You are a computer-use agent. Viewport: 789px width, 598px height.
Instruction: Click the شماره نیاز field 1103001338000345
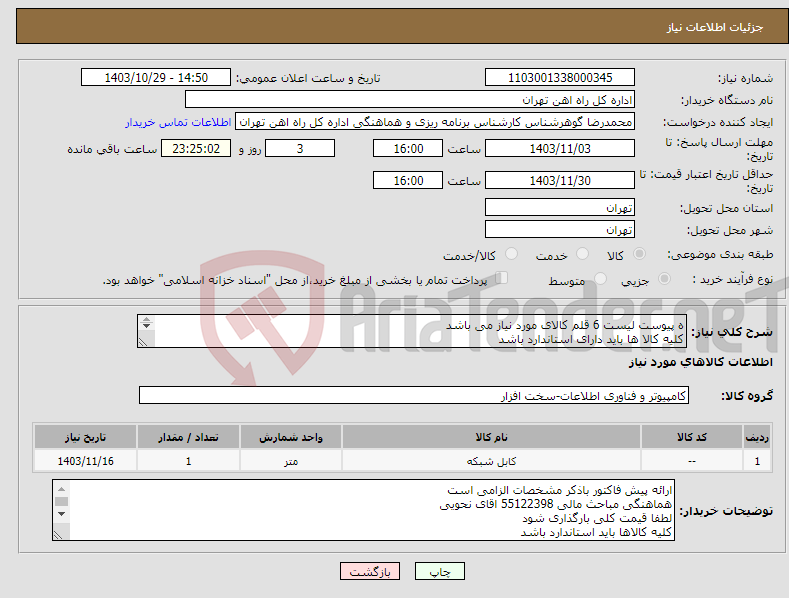pos(560,78)
